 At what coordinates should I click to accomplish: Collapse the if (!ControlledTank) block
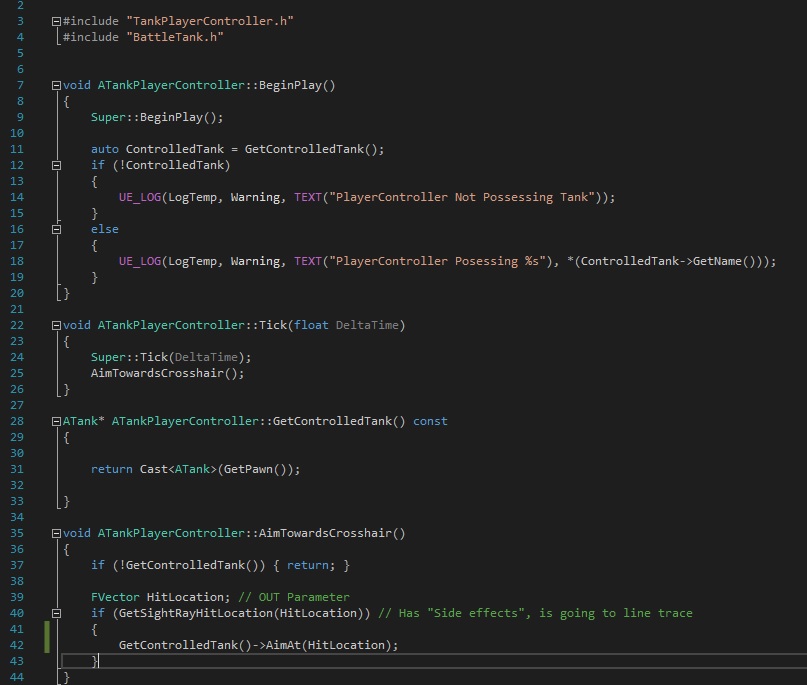click(56, 165)
